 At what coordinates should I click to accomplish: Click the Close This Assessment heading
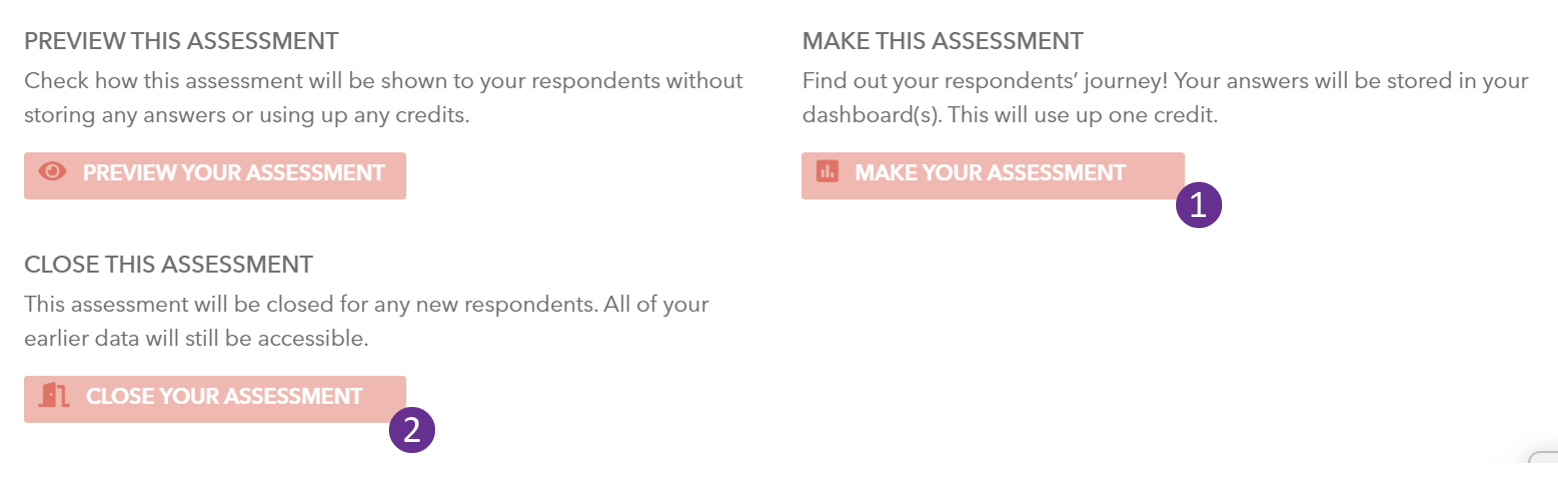pyautogui.click(x=168, y=265)
